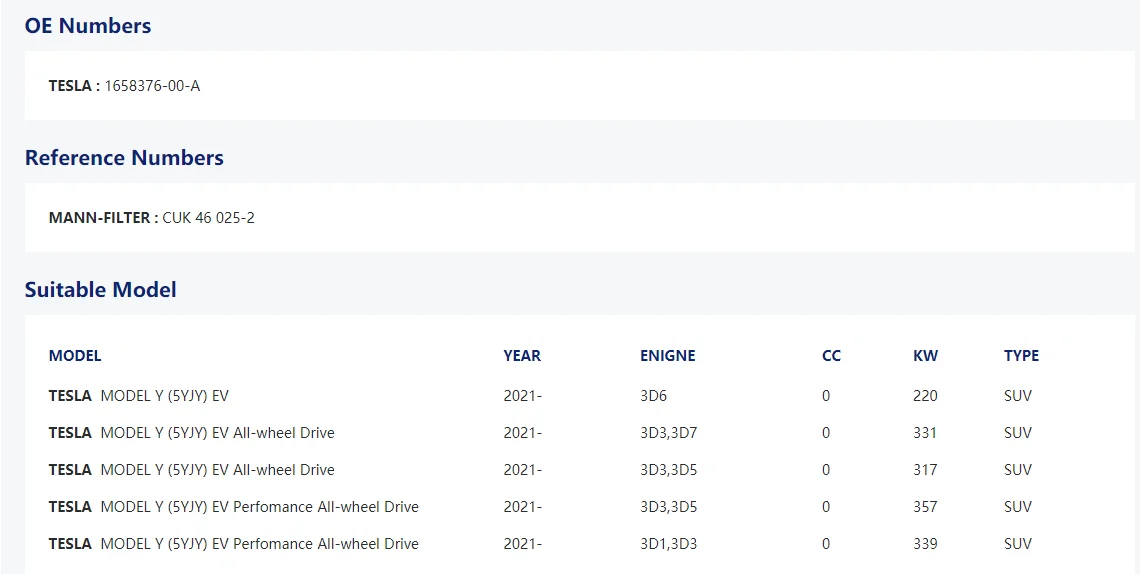
Task: Click the KW value 317
Action: click(x=926, y=470)
